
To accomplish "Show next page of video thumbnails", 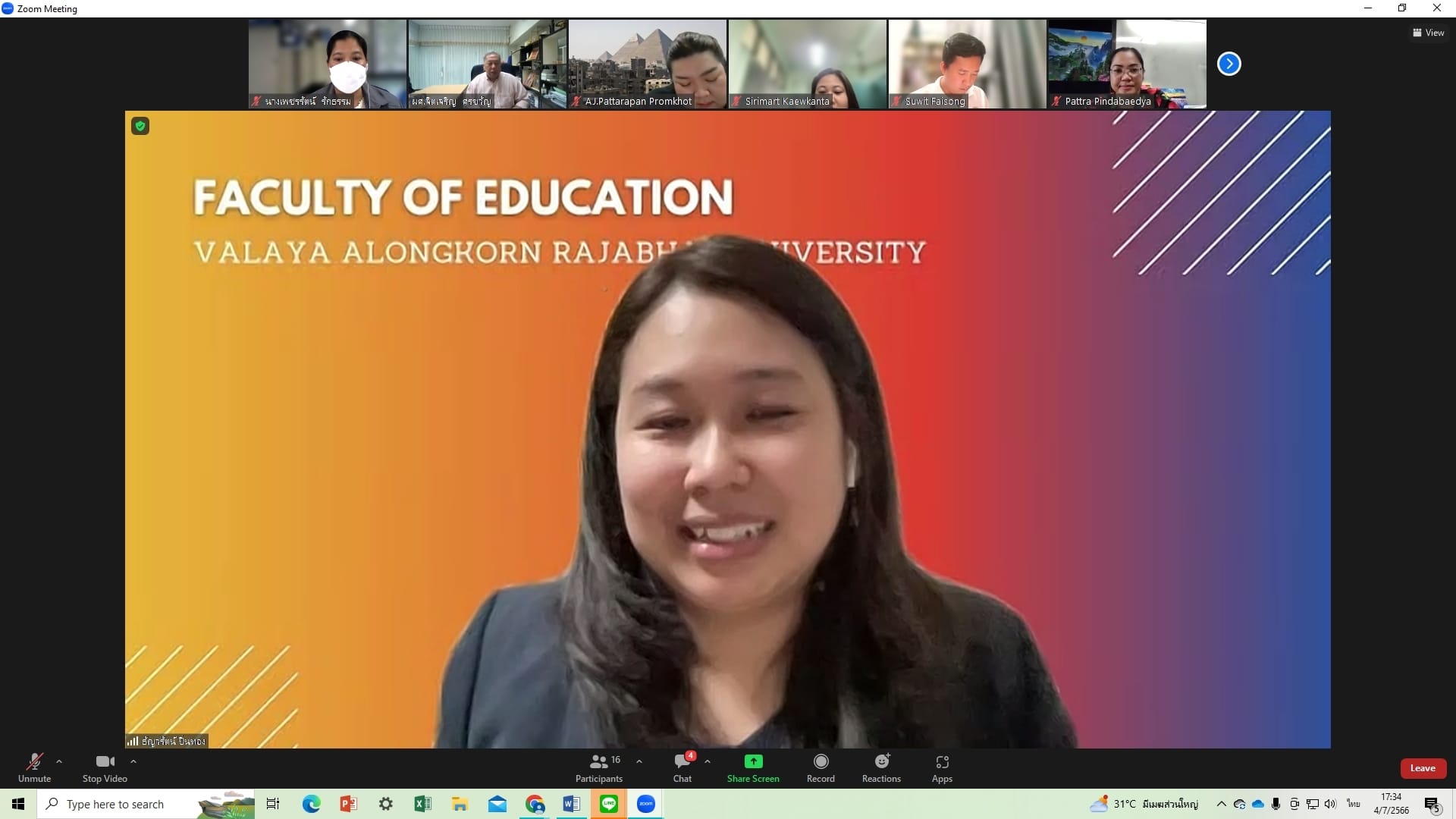I will pos(1228,64).
